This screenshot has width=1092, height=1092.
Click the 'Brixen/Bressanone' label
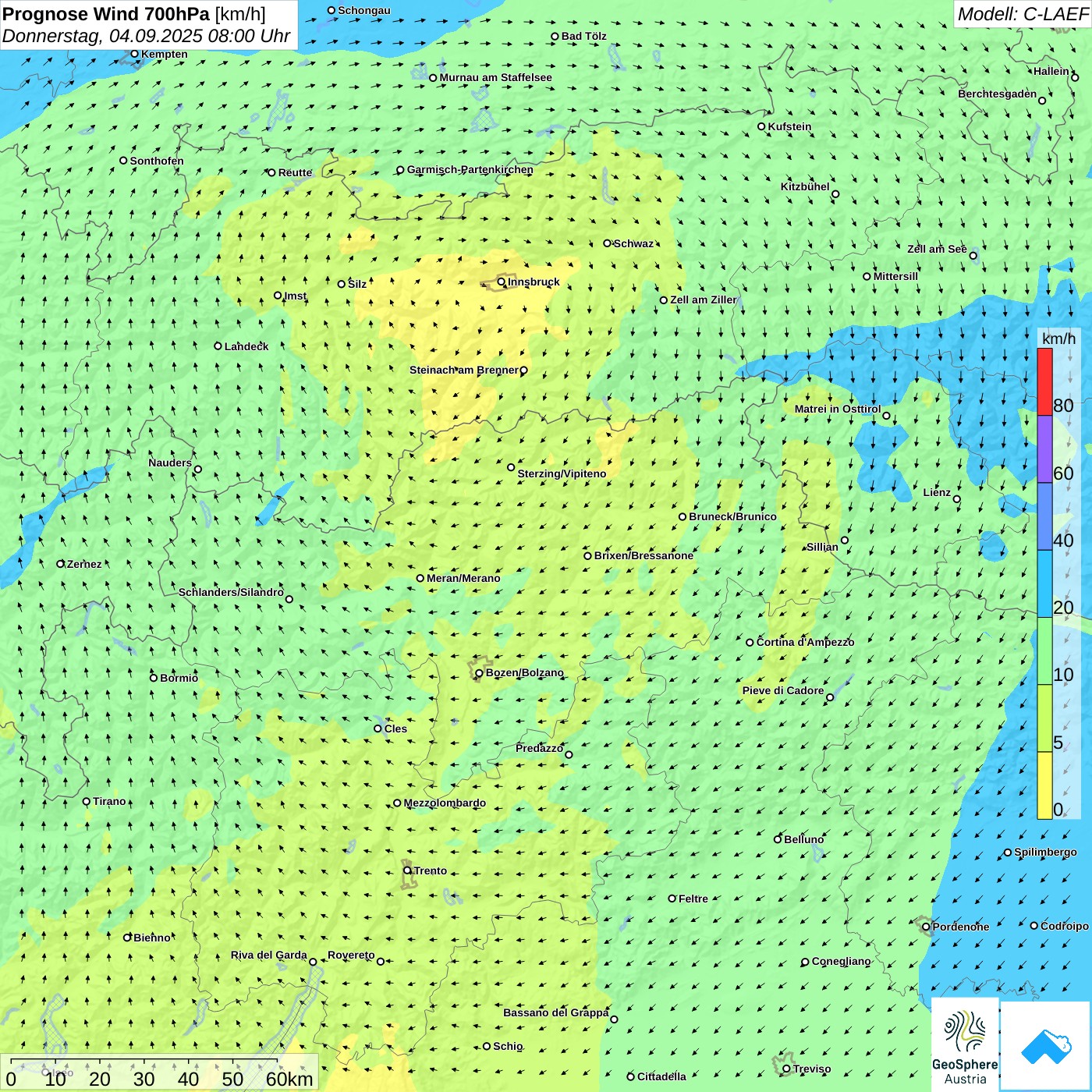[643, 555]
